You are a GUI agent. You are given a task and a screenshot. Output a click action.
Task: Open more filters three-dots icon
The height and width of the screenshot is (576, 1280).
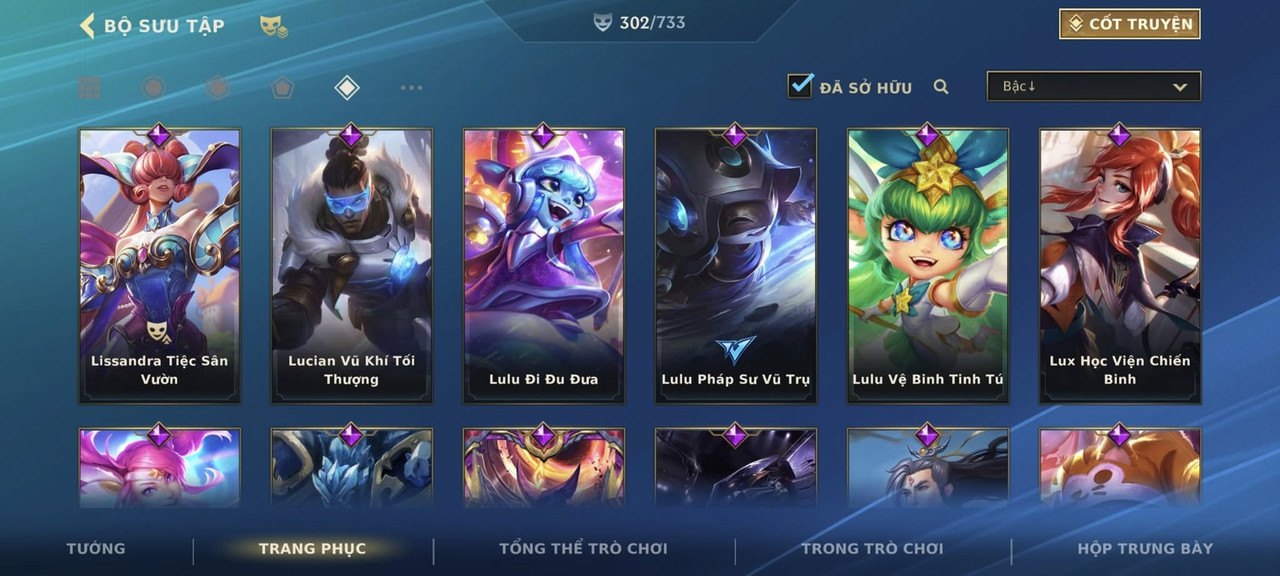(x=411, y=88)
